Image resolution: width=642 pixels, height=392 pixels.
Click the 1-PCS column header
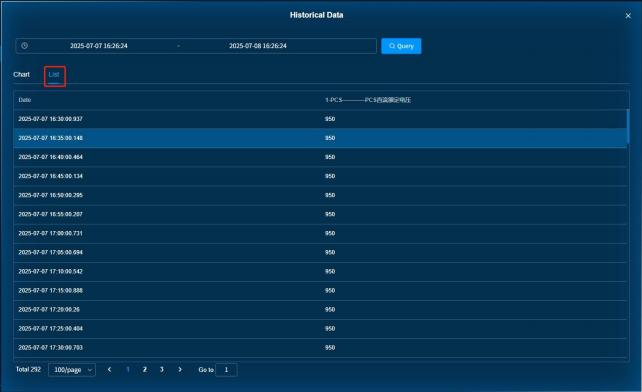[368, 100]
